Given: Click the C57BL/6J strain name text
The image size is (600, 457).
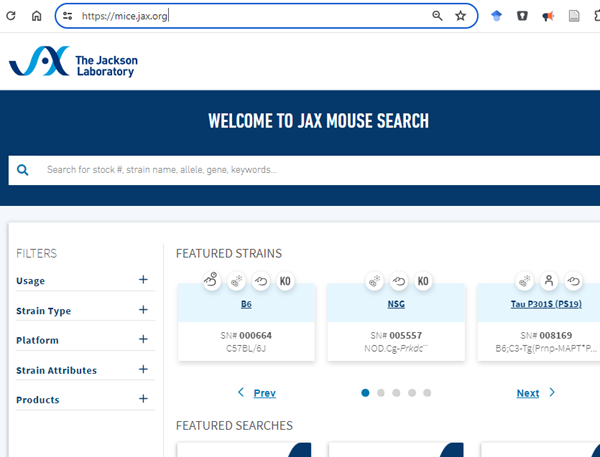Looking at the screenshot, I should pyautogui.click(x=246, y=348).
